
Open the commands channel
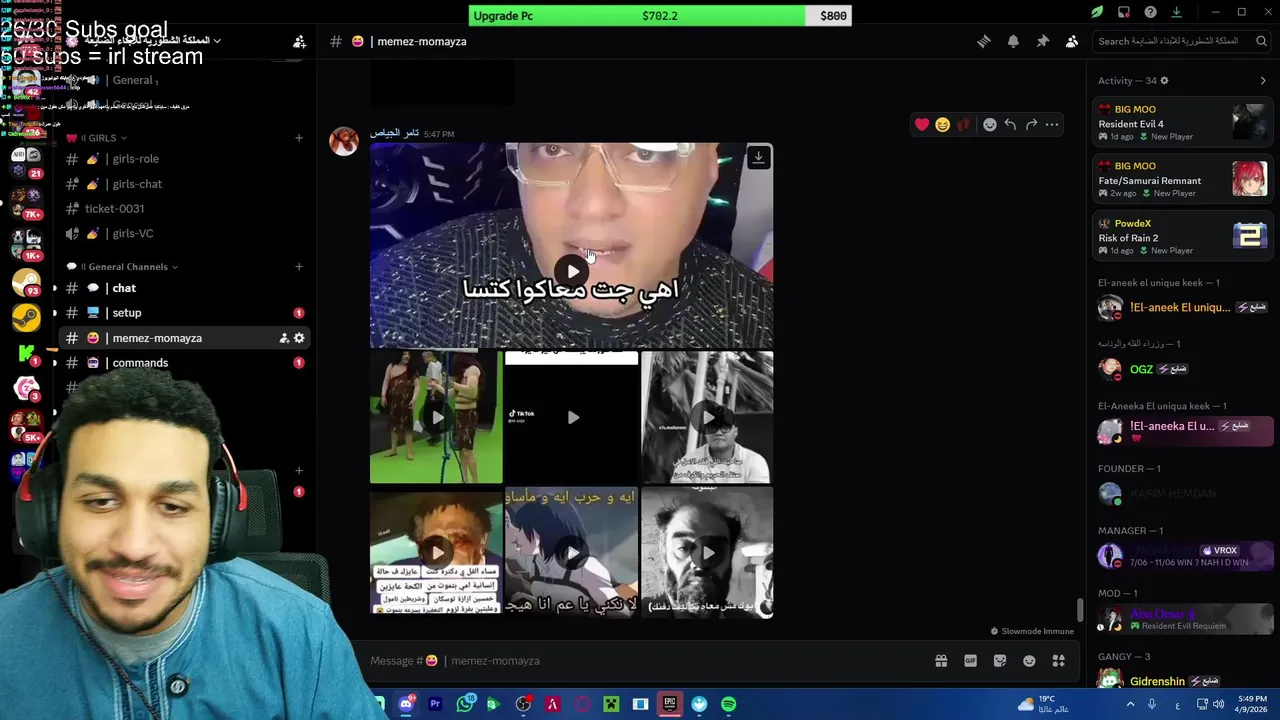184,363
